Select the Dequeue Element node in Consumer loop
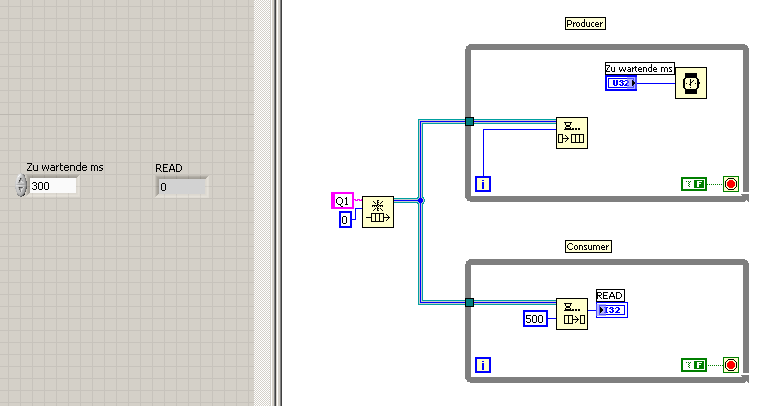 [572, 314]
